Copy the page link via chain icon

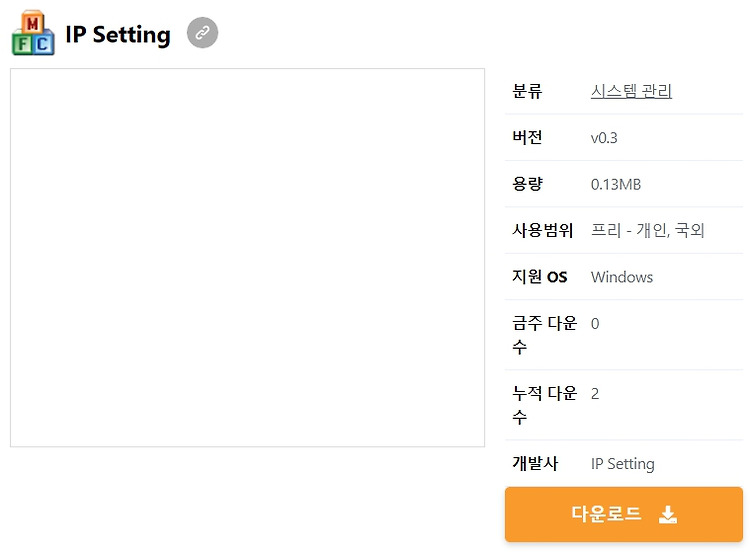(x=202, y=33)
